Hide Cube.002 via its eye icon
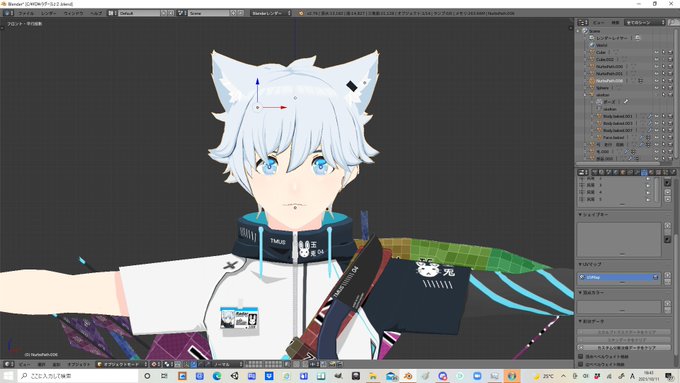This screenshot has height=383, width=680. (x=657, y=59)
